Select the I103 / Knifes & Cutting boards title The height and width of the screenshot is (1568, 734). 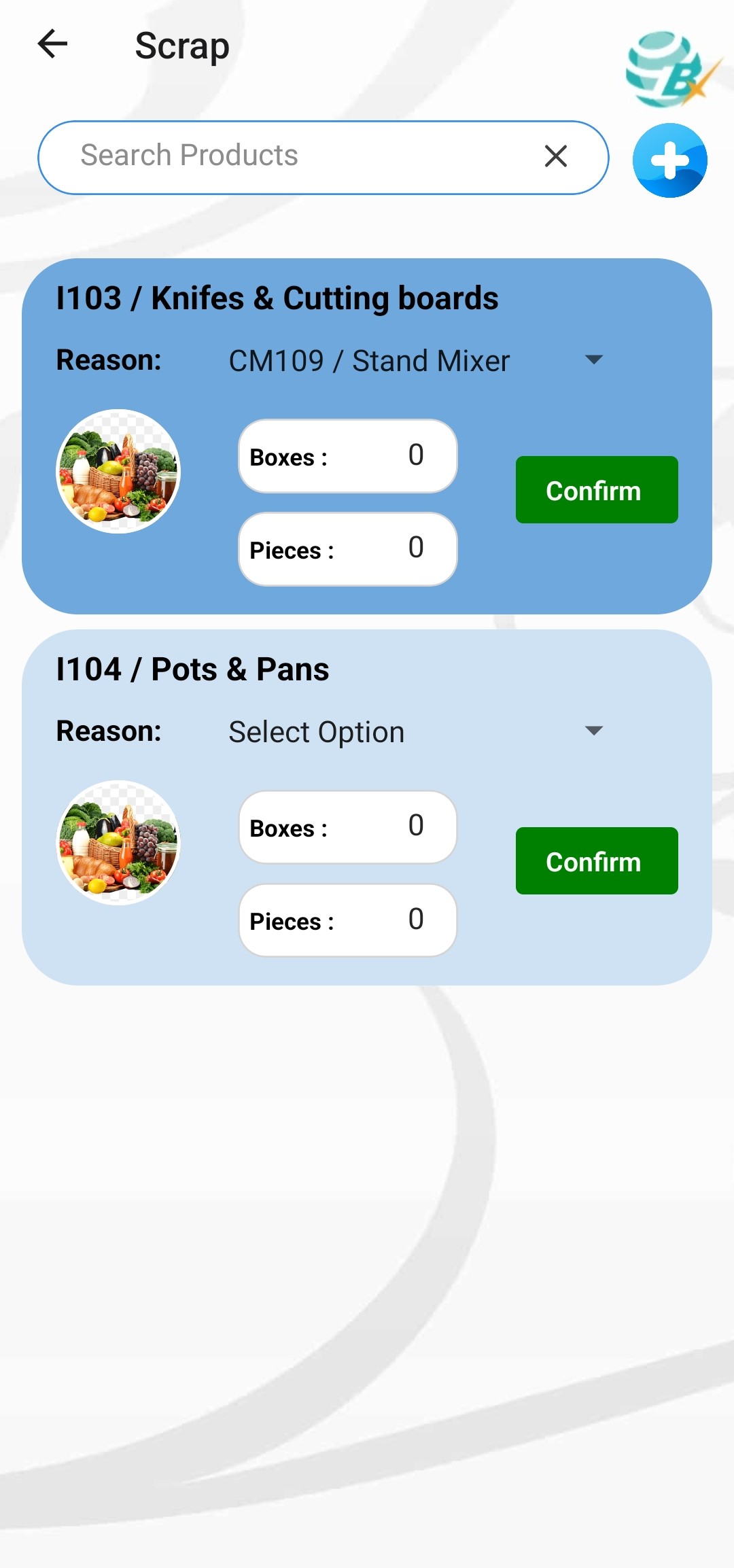click(277, 298)
